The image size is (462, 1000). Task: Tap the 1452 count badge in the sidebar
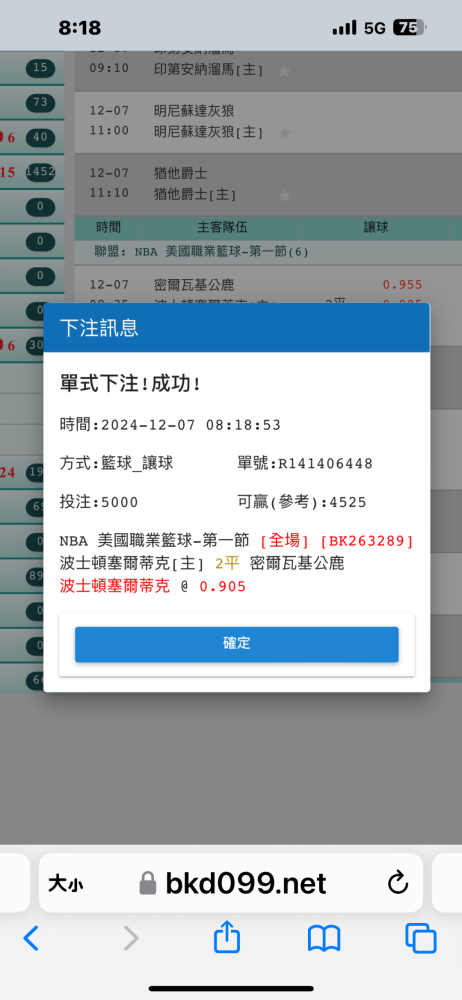click(x=40, y=172)
